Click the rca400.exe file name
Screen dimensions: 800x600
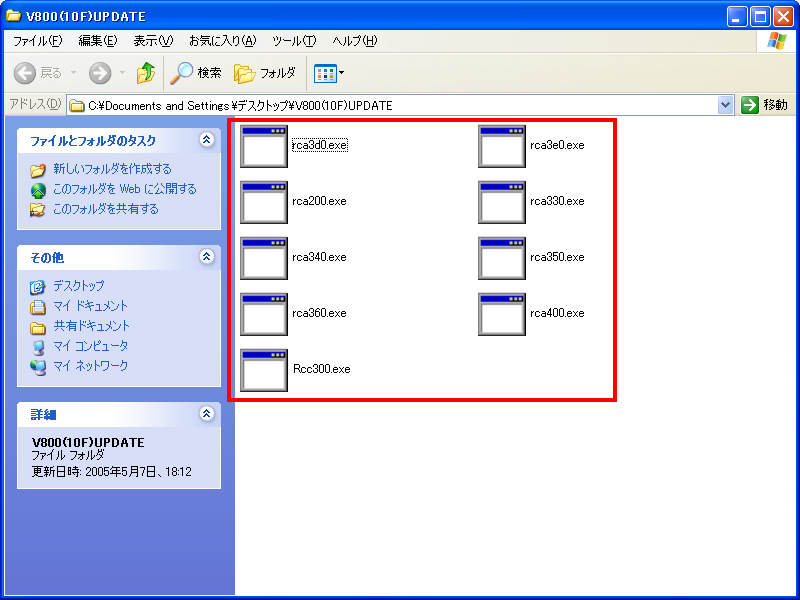click(557, 313)
